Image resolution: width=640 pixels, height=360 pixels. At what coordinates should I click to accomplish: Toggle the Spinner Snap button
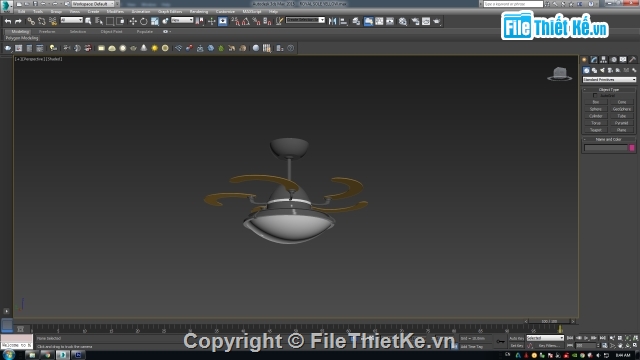[267, 21]
